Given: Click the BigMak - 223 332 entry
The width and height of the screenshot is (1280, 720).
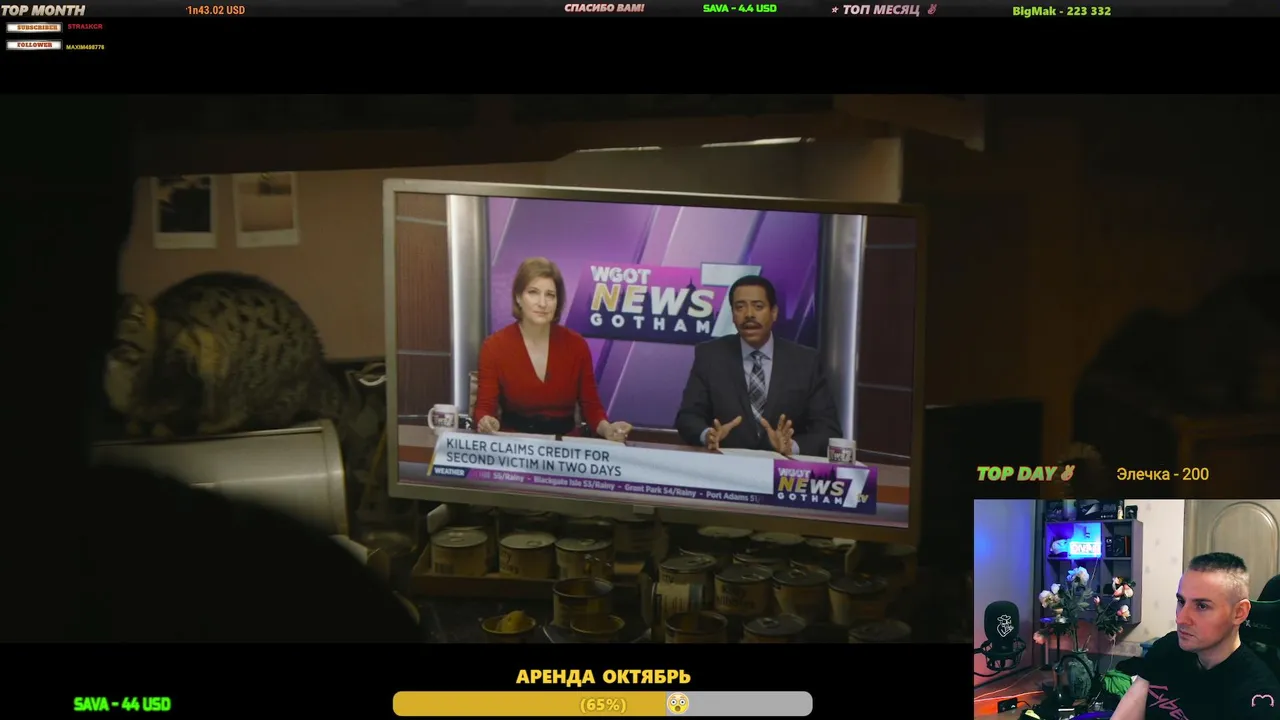Looking at the screenshot, I should tap(1062, 11).
